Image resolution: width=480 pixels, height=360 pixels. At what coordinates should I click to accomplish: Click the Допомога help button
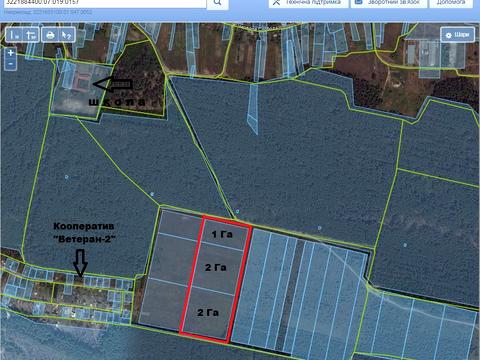451,3
